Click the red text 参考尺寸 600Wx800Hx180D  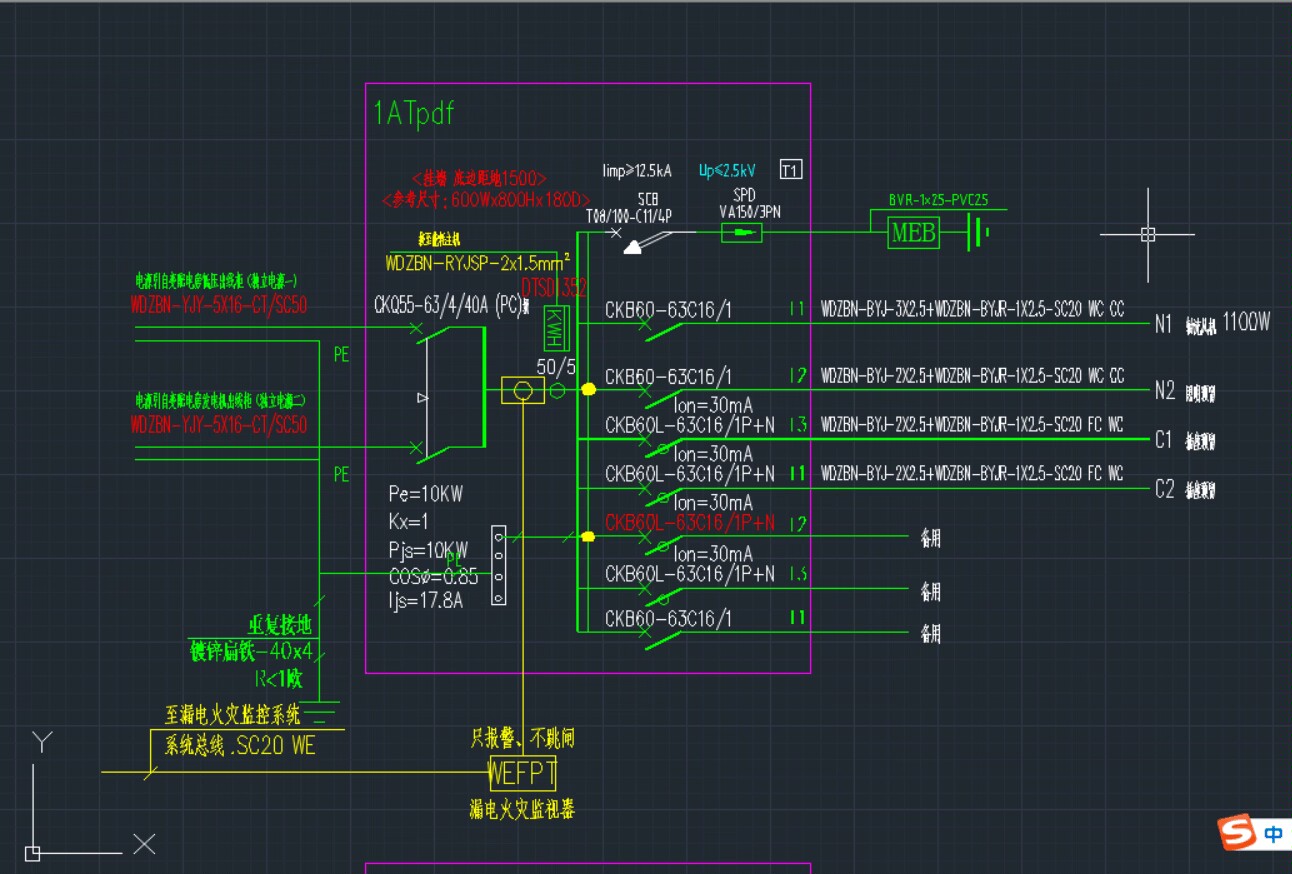click(486, 200)
